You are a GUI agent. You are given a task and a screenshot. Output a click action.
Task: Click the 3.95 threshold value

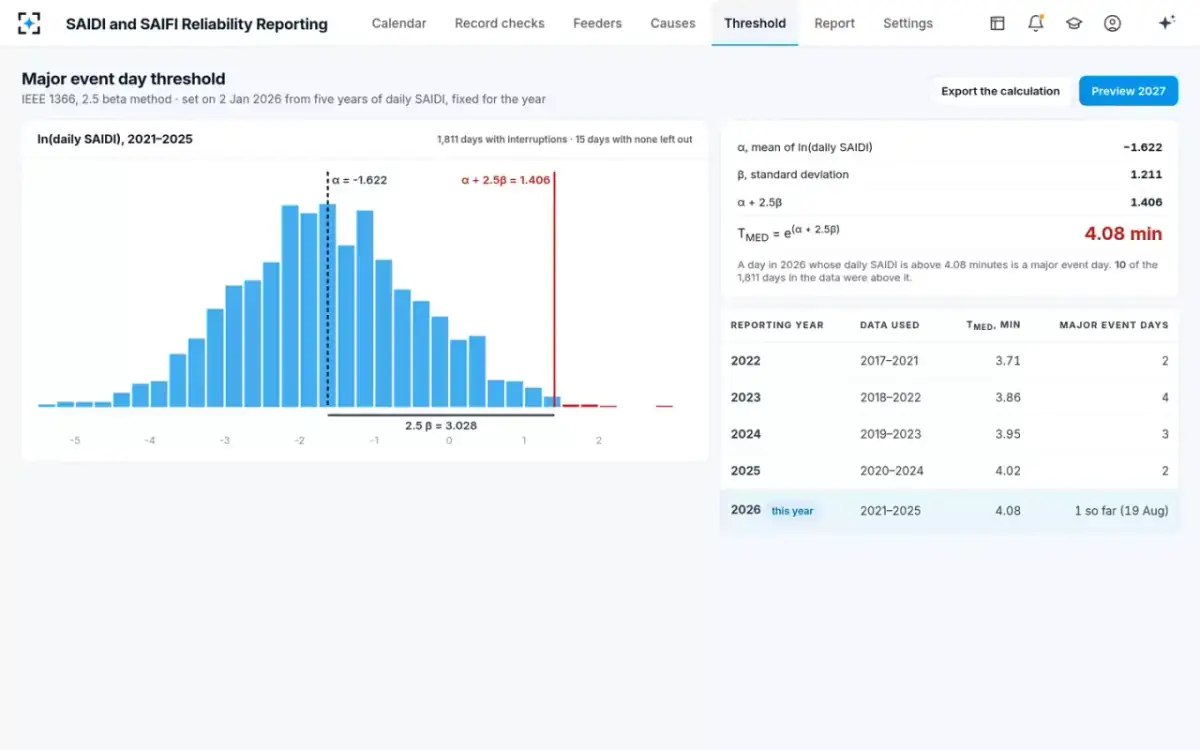point(1008,434)
